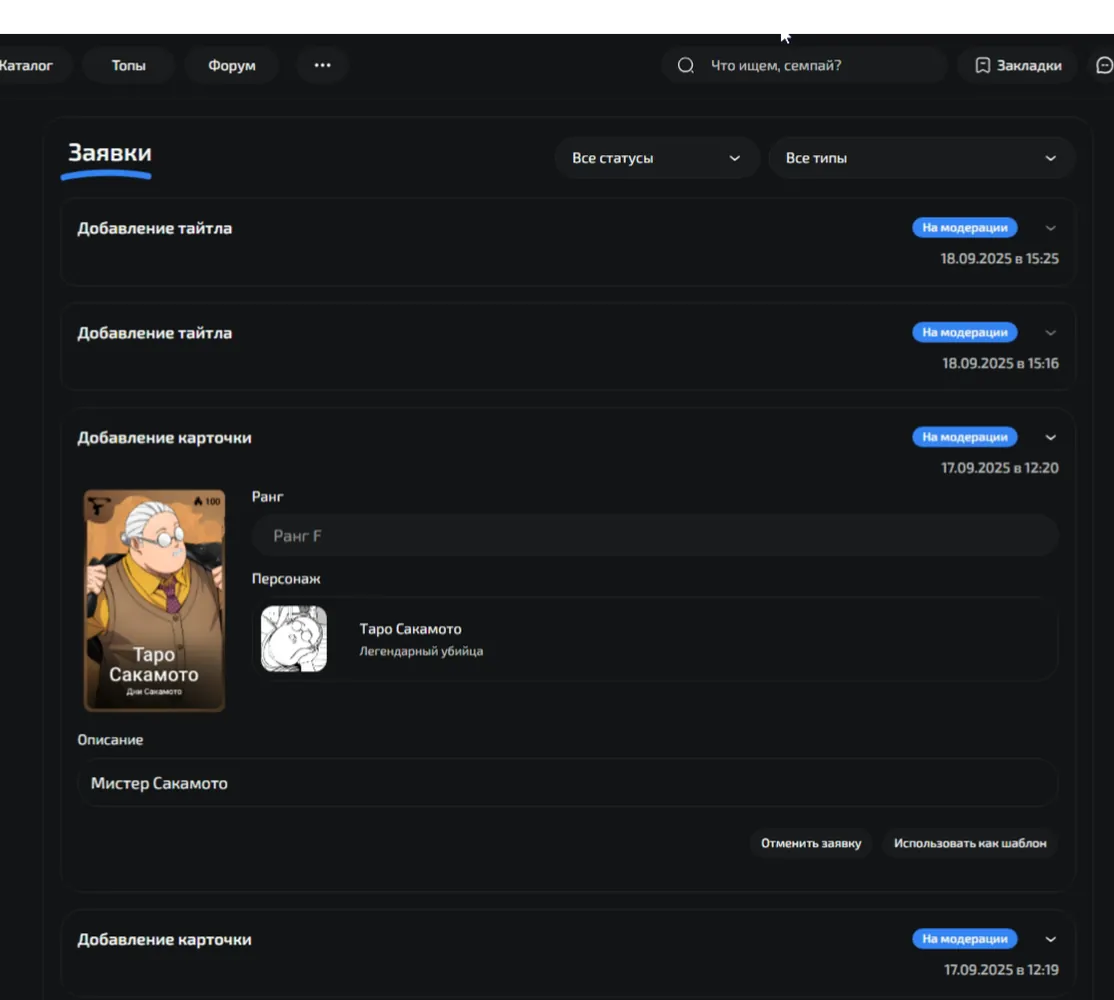Open the Таро Сакамото card image
The height and width of the screenshot is (1000, 1114).
pyautogui.click(x=154, y=600)
